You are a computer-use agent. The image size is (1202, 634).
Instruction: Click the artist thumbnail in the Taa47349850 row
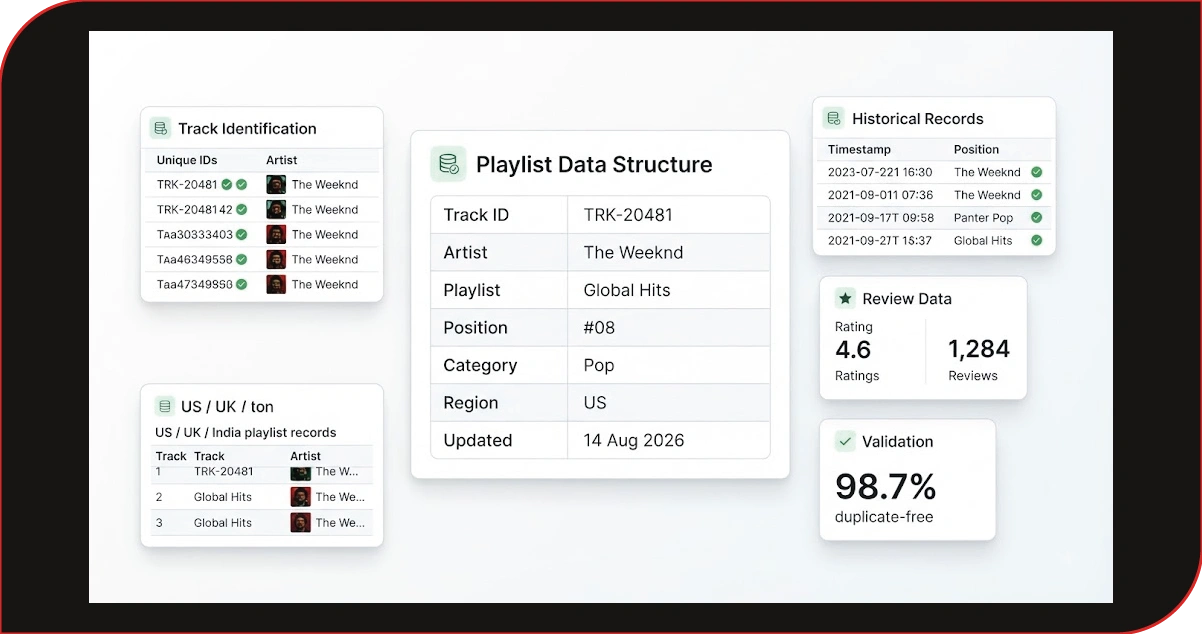point(276,285)
